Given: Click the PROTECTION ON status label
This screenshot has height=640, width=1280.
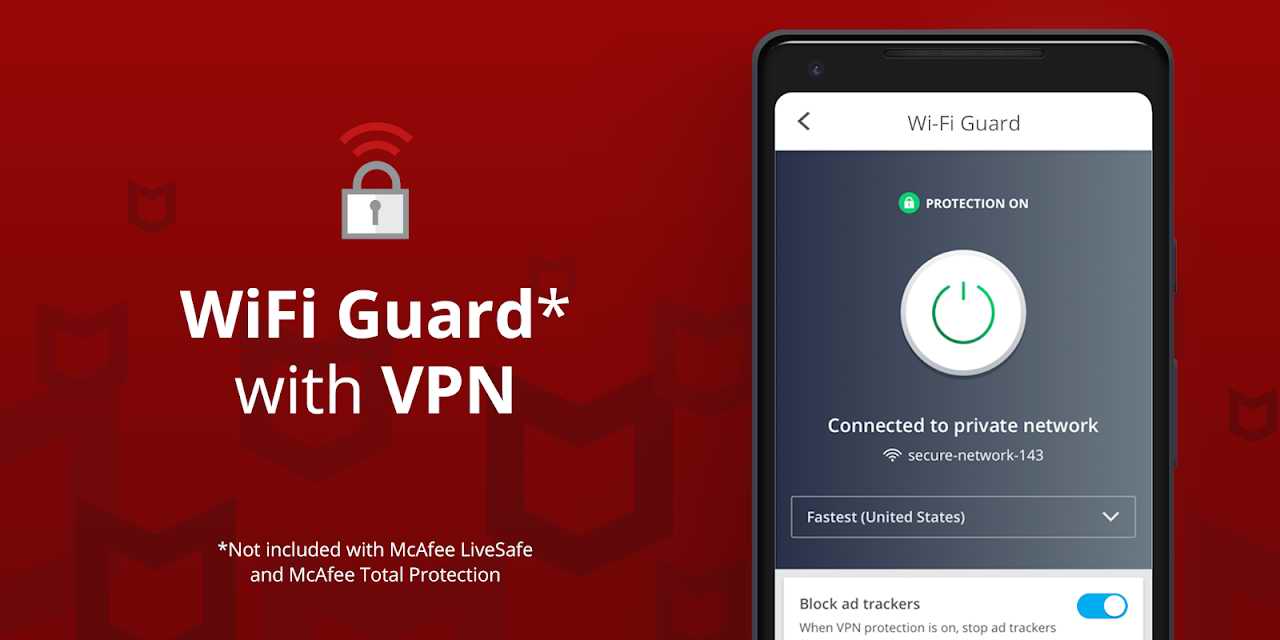Looking at the screenshot, I should pos(977,203).
